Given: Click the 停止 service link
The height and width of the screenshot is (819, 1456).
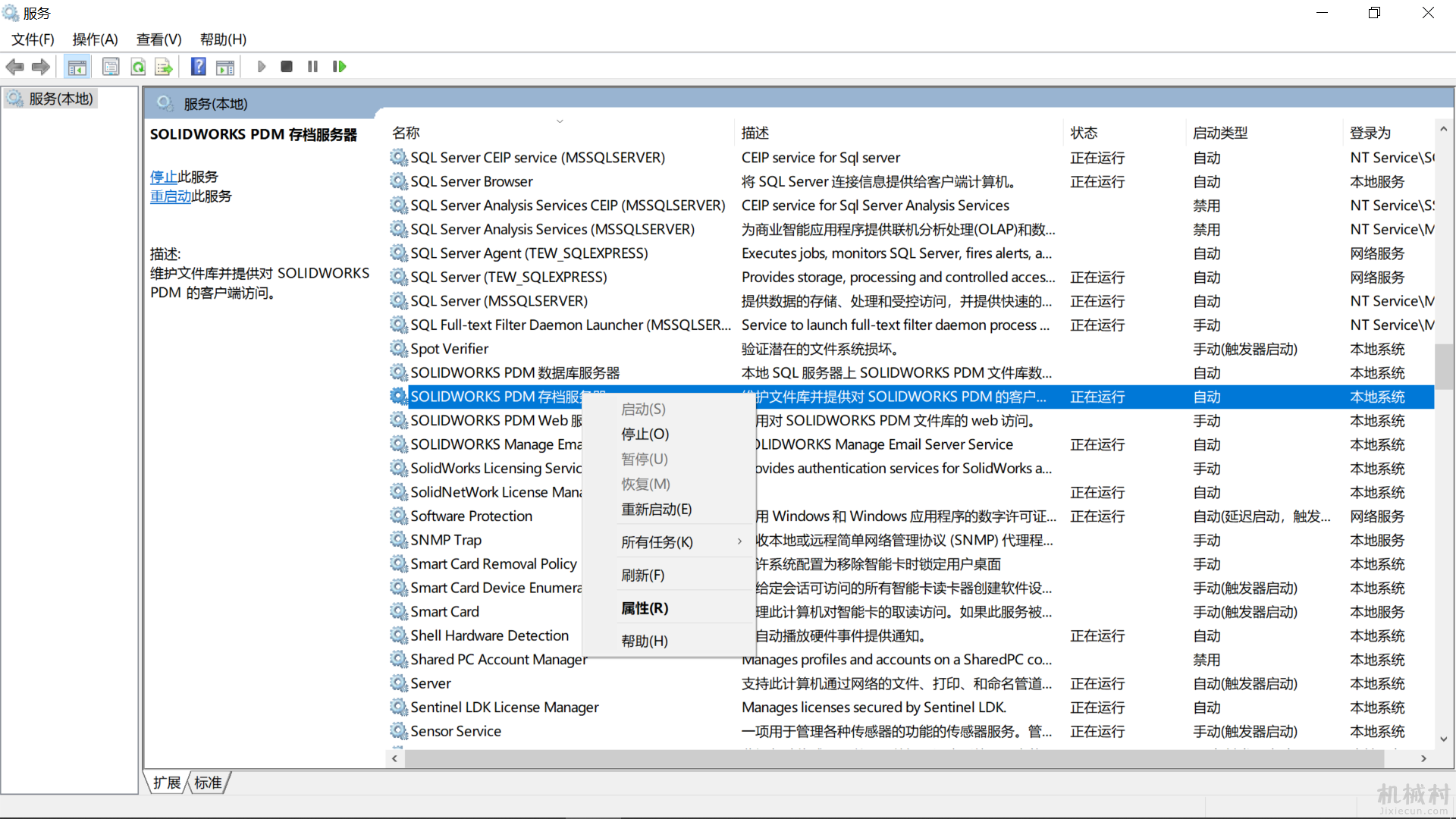Looking at the screenshot, I should point(163,177).
